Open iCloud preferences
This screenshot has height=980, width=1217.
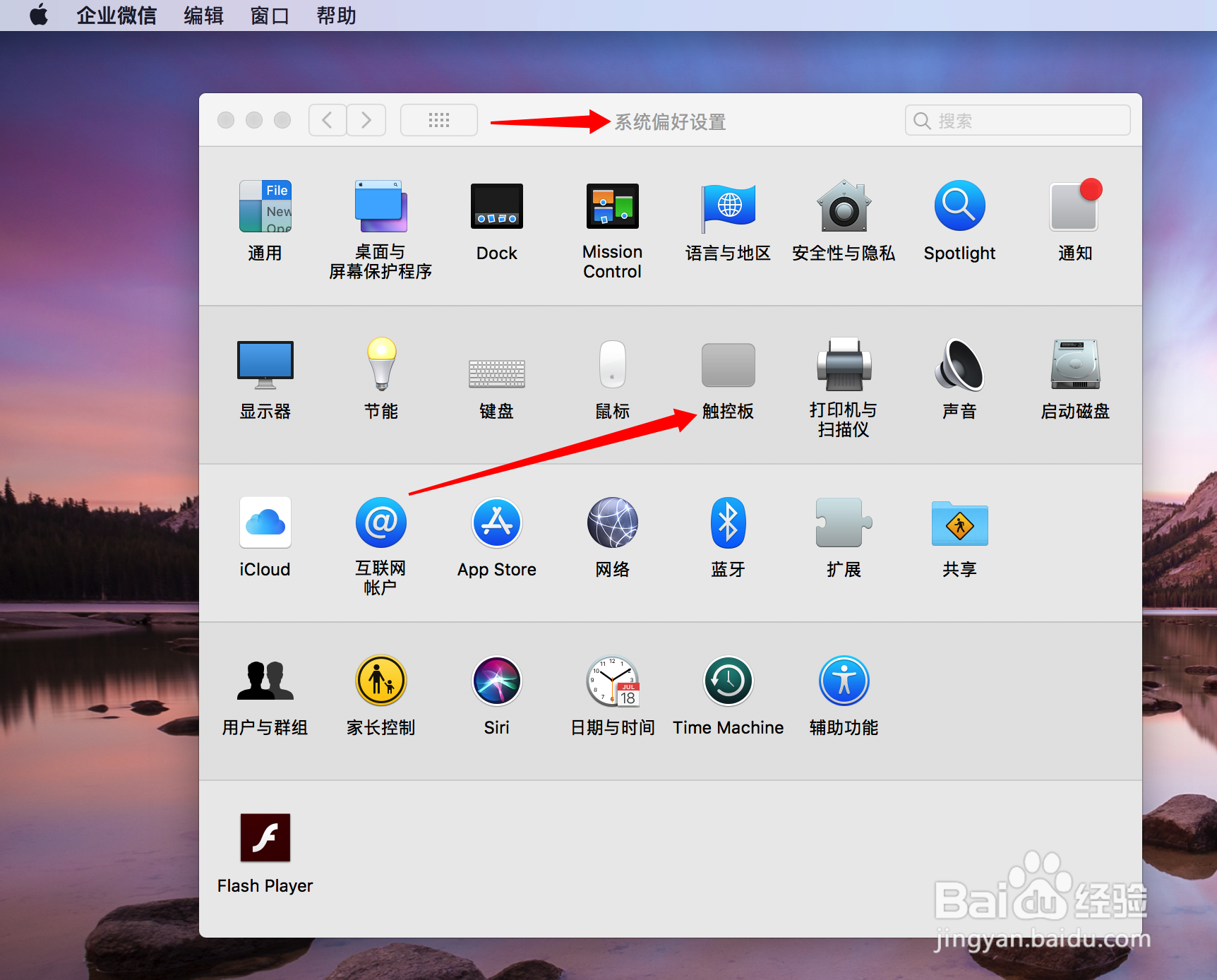click(x=265, y=522)
